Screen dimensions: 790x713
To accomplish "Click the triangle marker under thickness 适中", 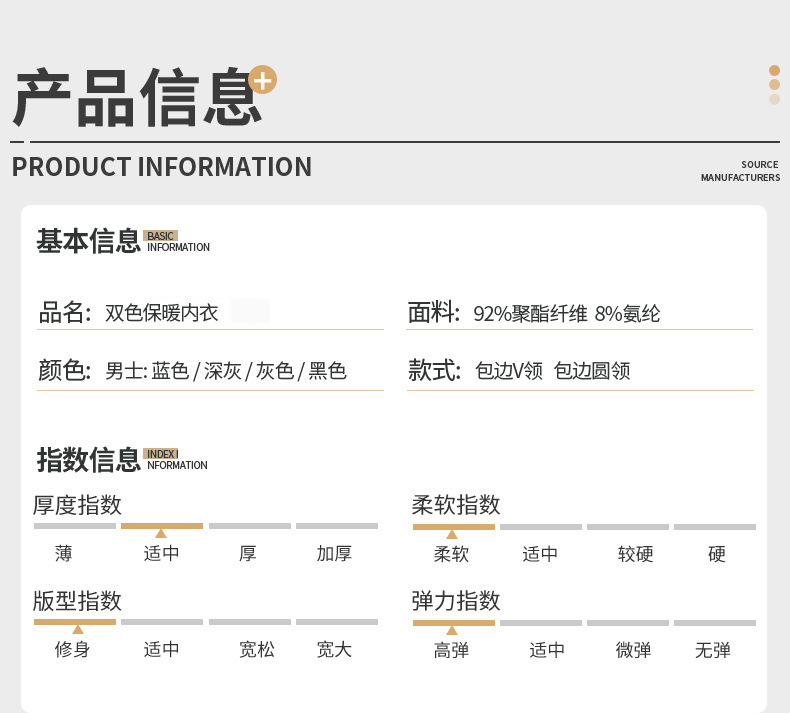I will click(161, 533).
